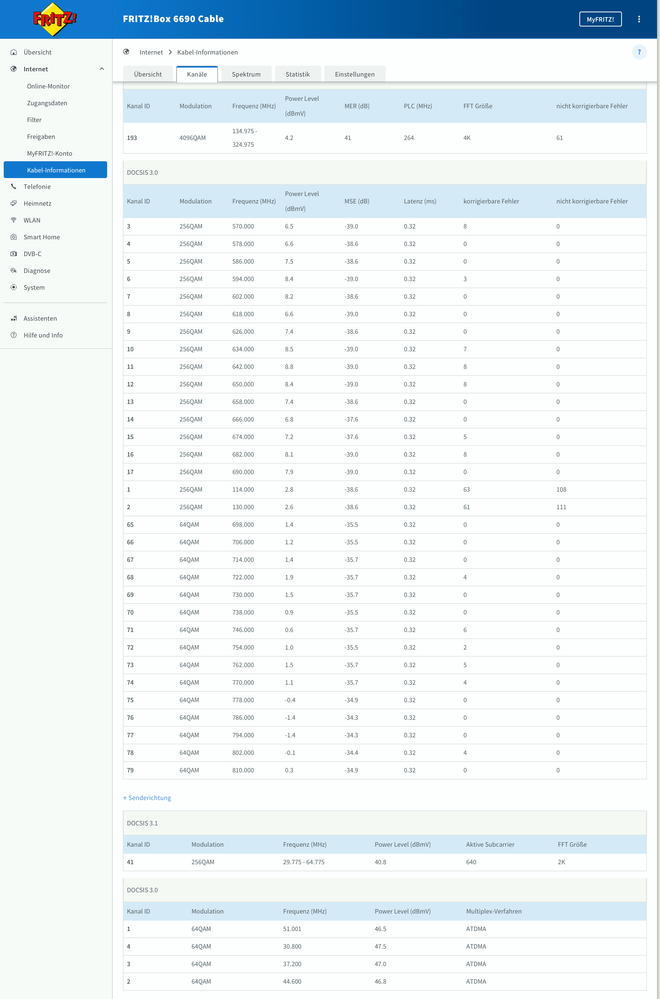
Task: Click the MyFRITZ! button
Action: coord(600,19)
